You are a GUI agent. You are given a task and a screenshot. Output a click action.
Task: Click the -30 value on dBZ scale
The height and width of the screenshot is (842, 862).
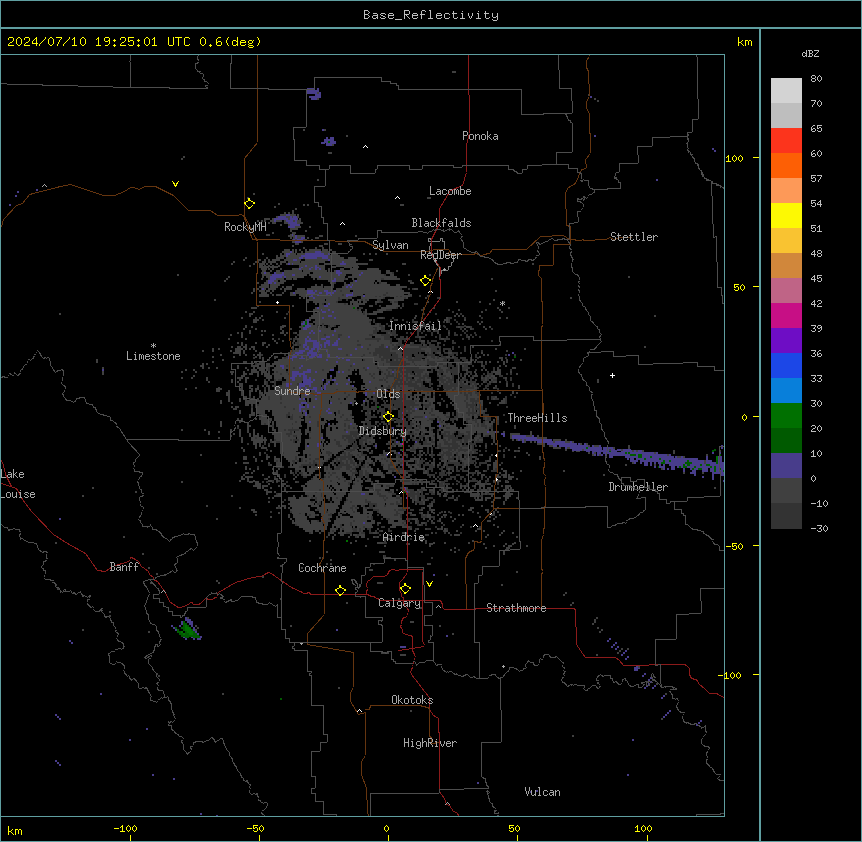(819, 528)
